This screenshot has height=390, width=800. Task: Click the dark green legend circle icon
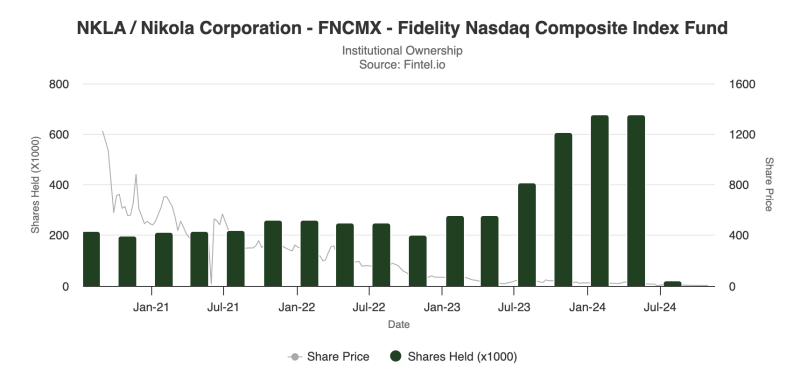(395, 357)
